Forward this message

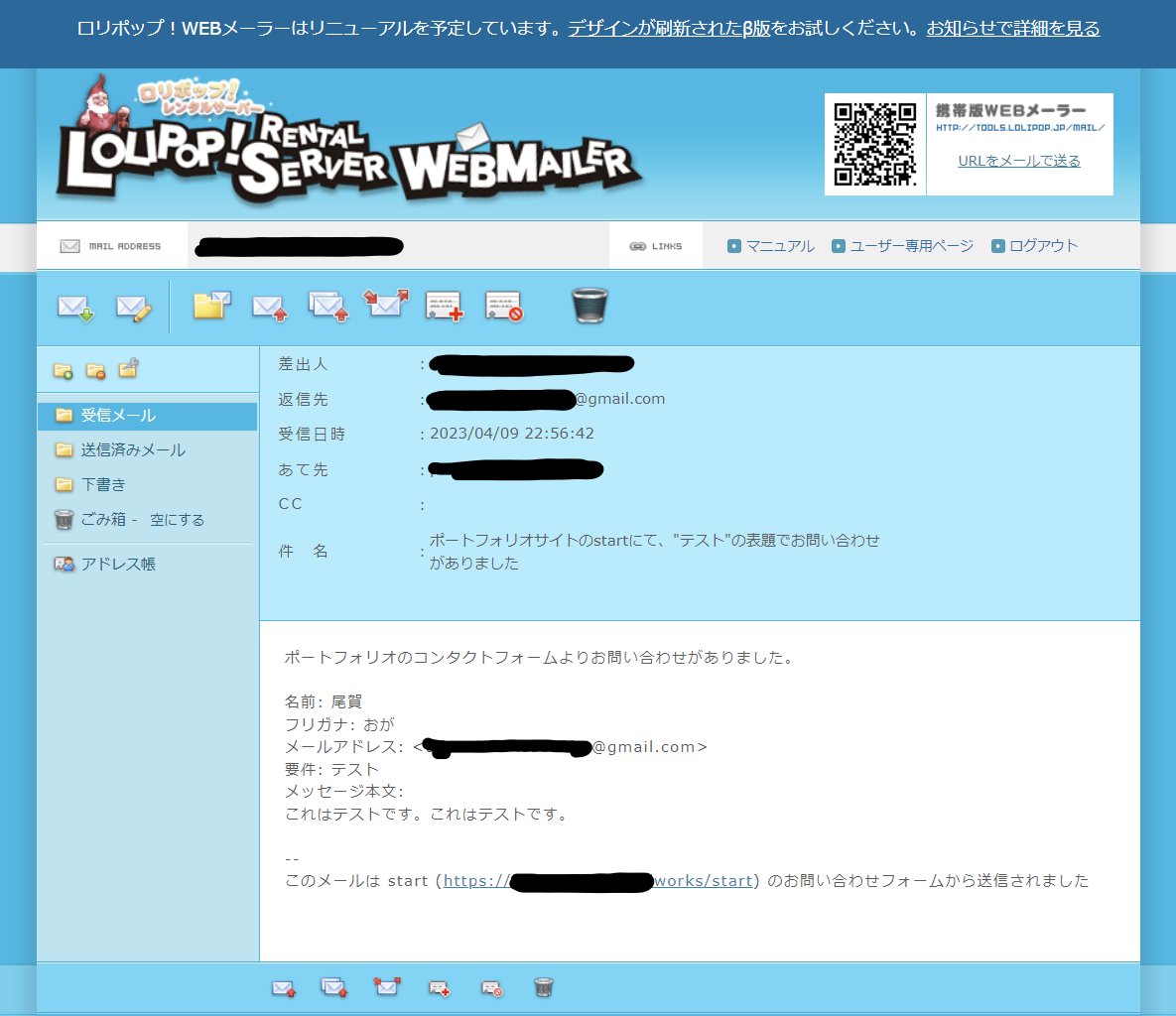(x=386, y=306)
